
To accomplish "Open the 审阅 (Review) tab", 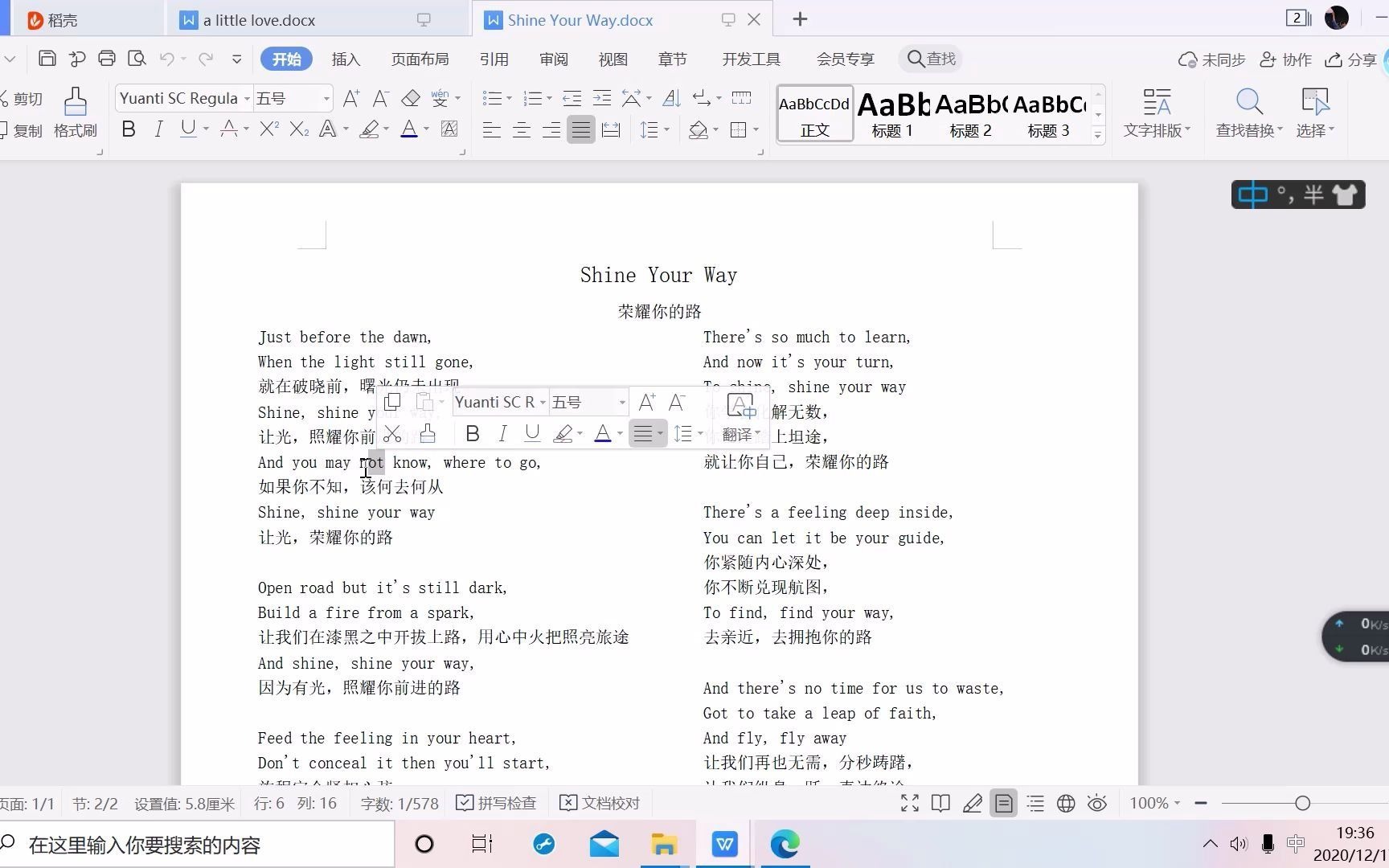I will [553, 59].
